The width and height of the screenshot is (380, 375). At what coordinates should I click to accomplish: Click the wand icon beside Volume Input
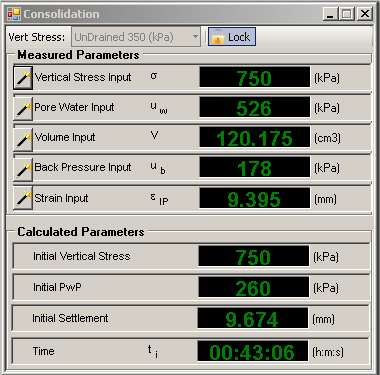23,139
